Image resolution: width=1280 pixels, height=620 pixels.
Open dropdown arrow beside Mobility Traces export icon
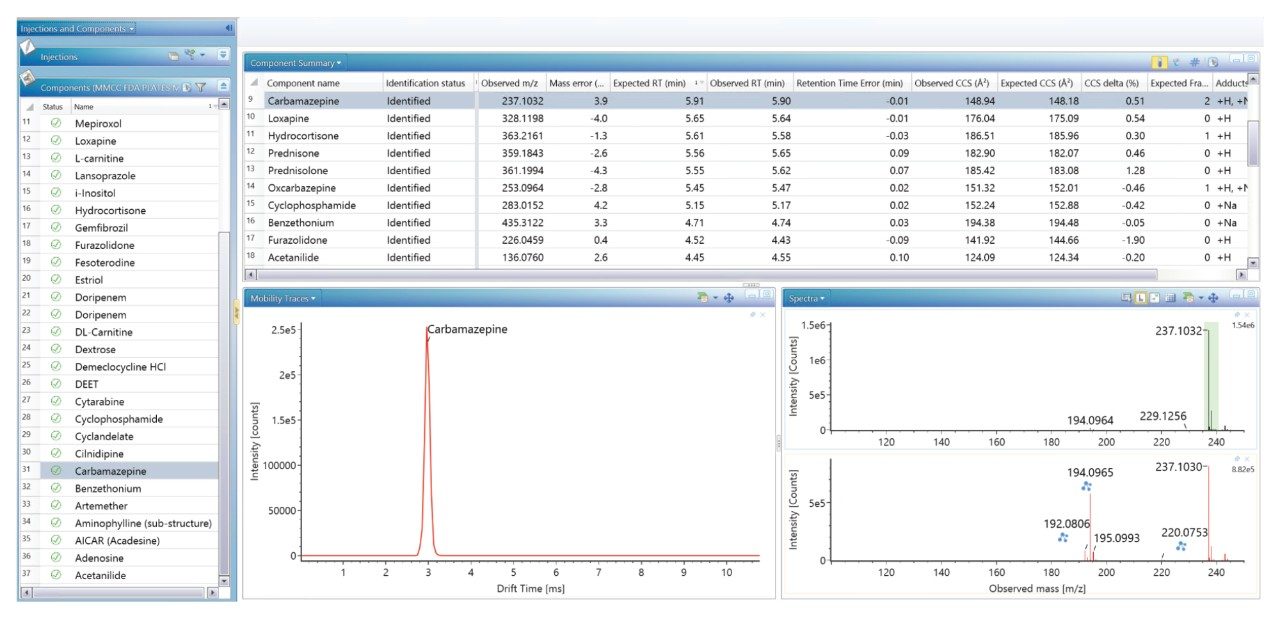point(715,298)
